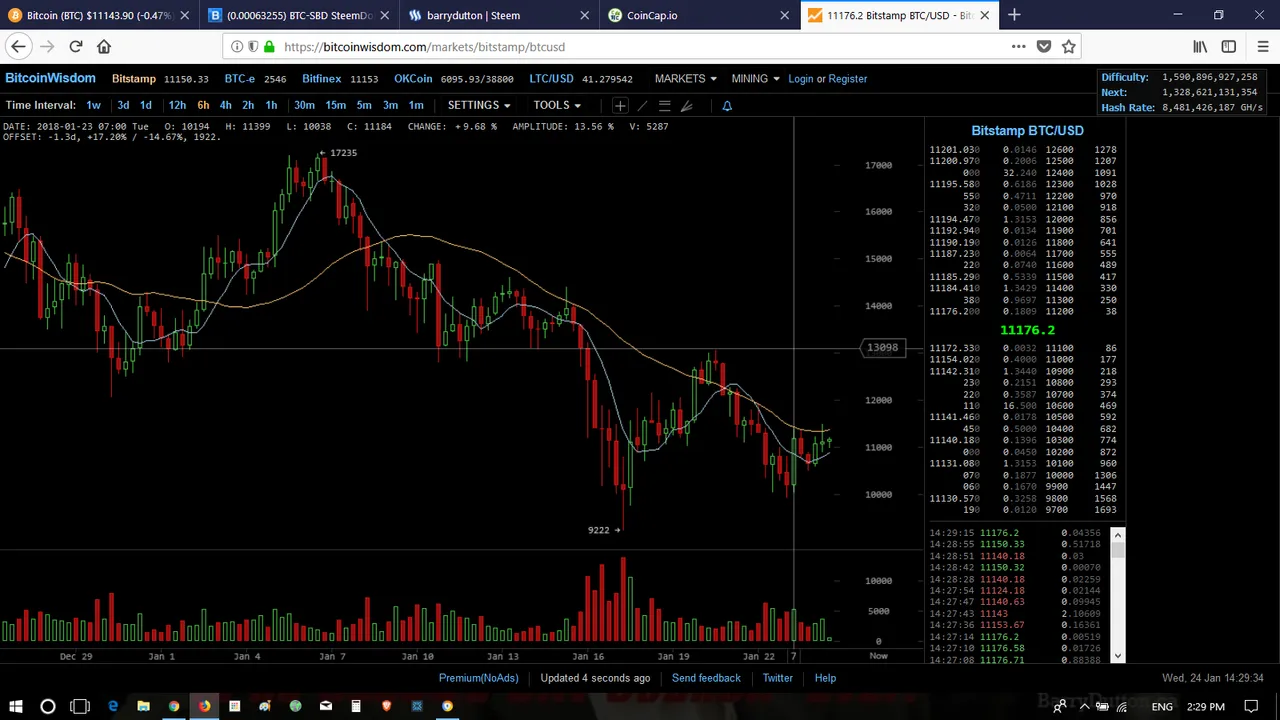Viewport: 1280px width, 720px height.
Task: Open the MARKETS dropdown menu
Action: pos(685,78)
